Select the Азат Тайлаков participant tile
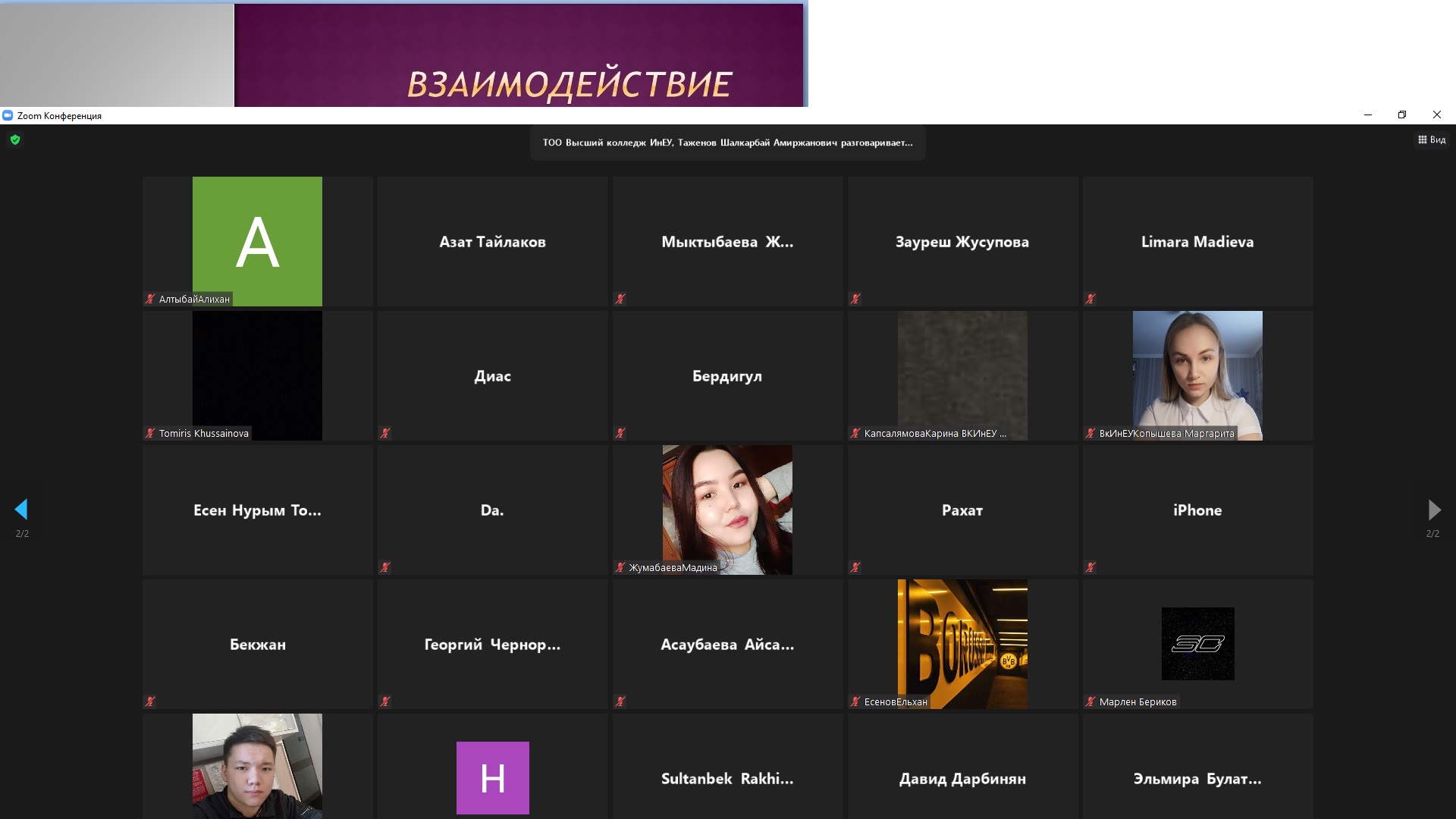The height and width of the screenshot is (819, 1456). [492, 241]
